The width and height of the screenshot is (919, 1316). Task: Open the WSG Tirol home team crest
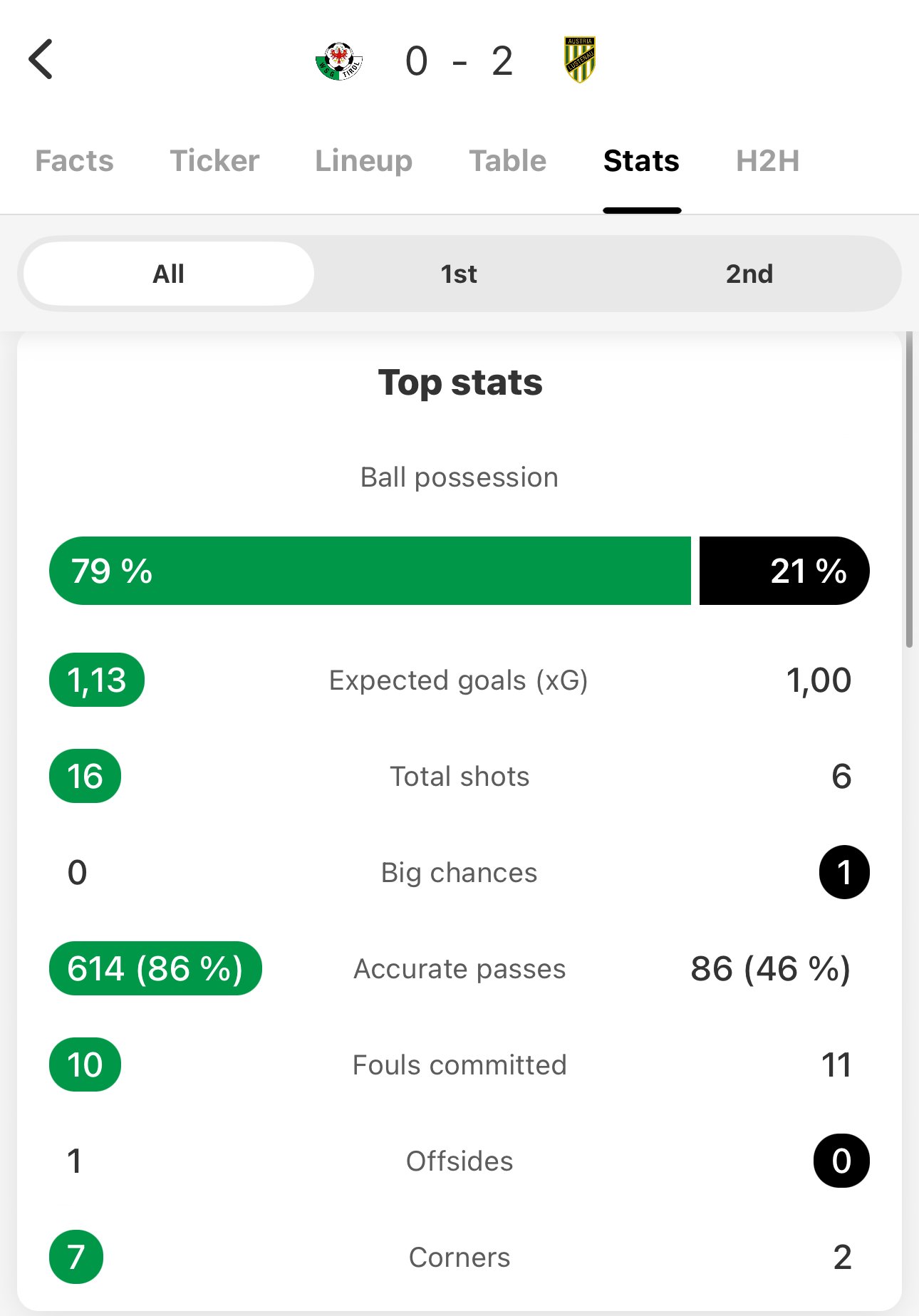click(339, 61)
